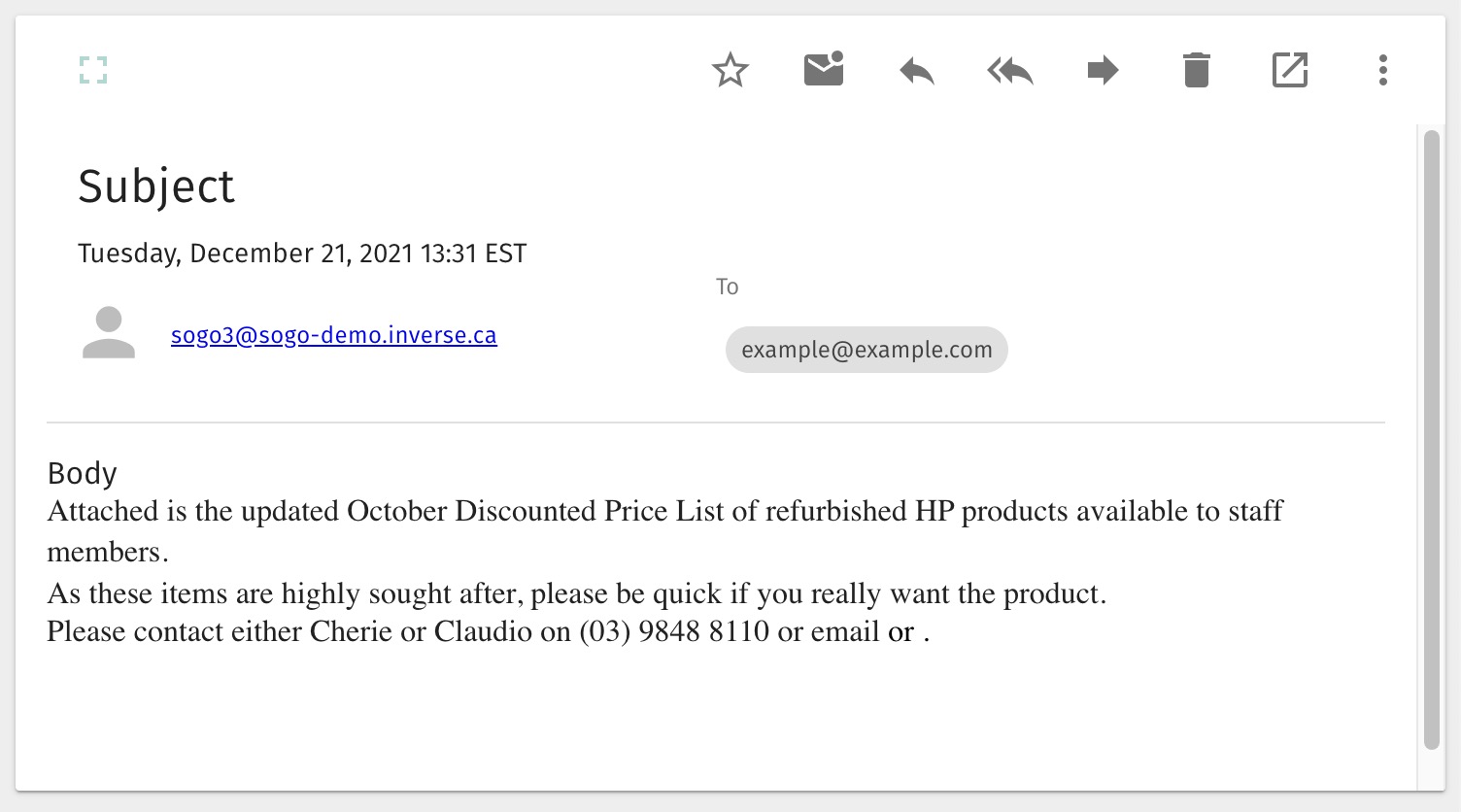Reply to the sender
Viewport: 1461px width, 812px height.
(x=916, y=70)
